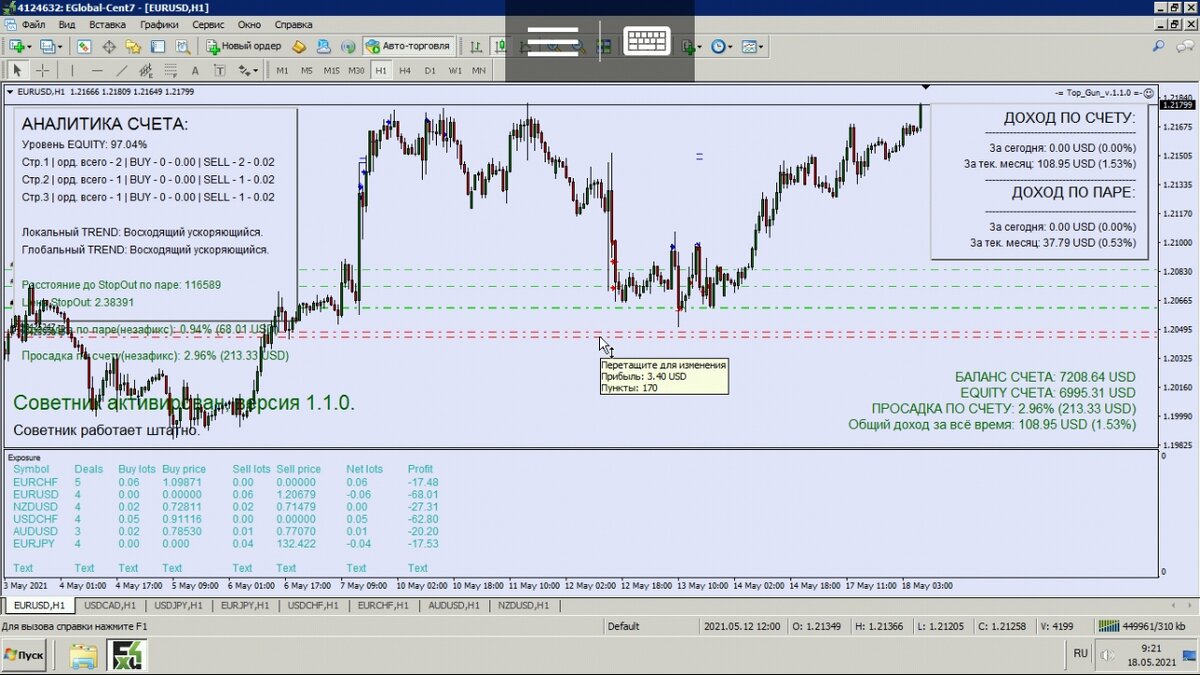Select the text label tool
The width and height of the screenshot is (1200, 675).
pos(220,70)
